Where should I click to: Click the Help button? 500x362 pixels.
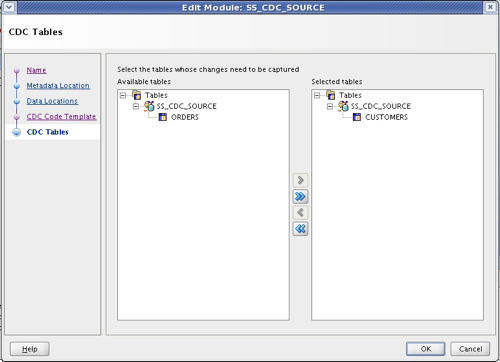[30, 349]
